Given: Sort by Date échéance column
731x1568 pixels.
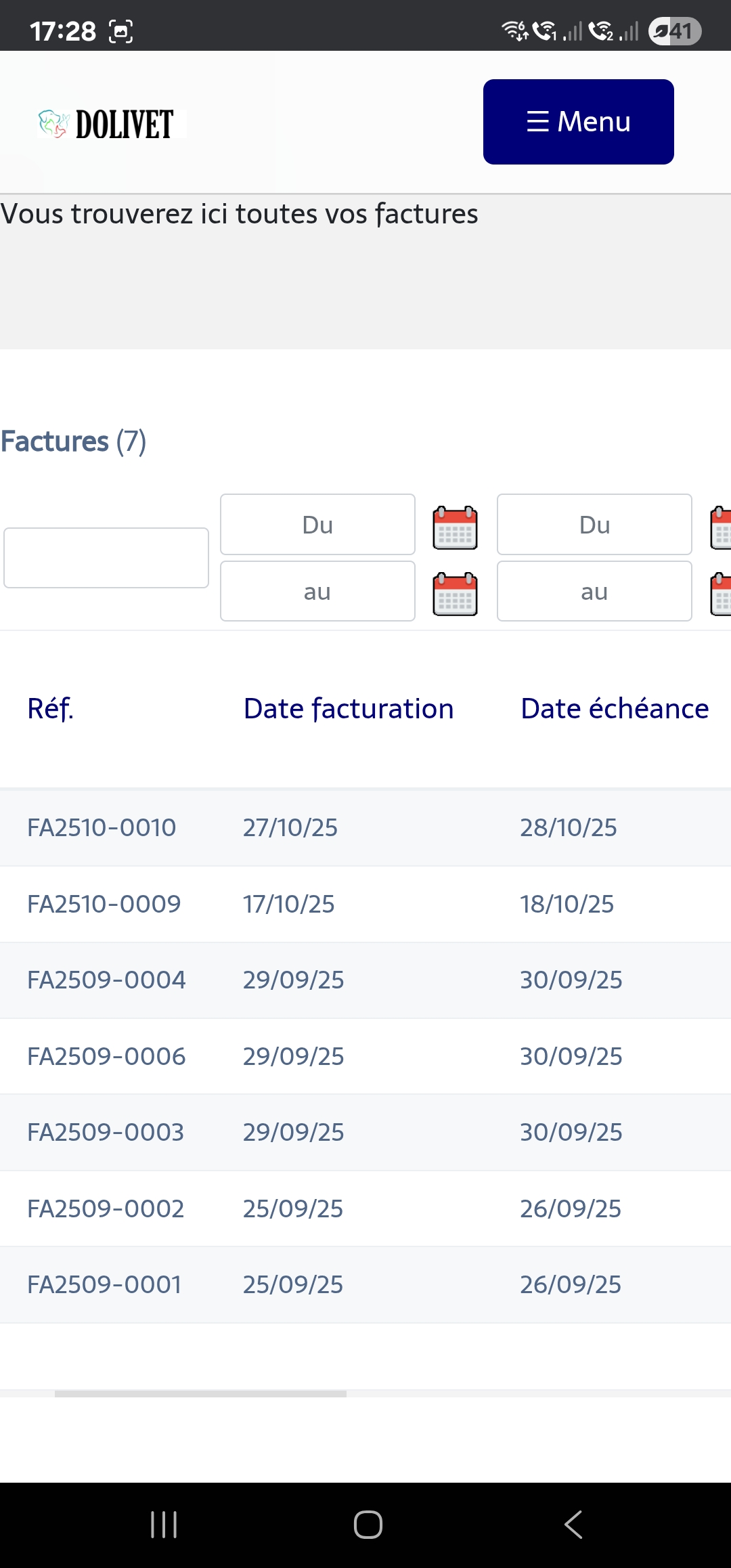Looking at the screenshot, I should (615, 709).
